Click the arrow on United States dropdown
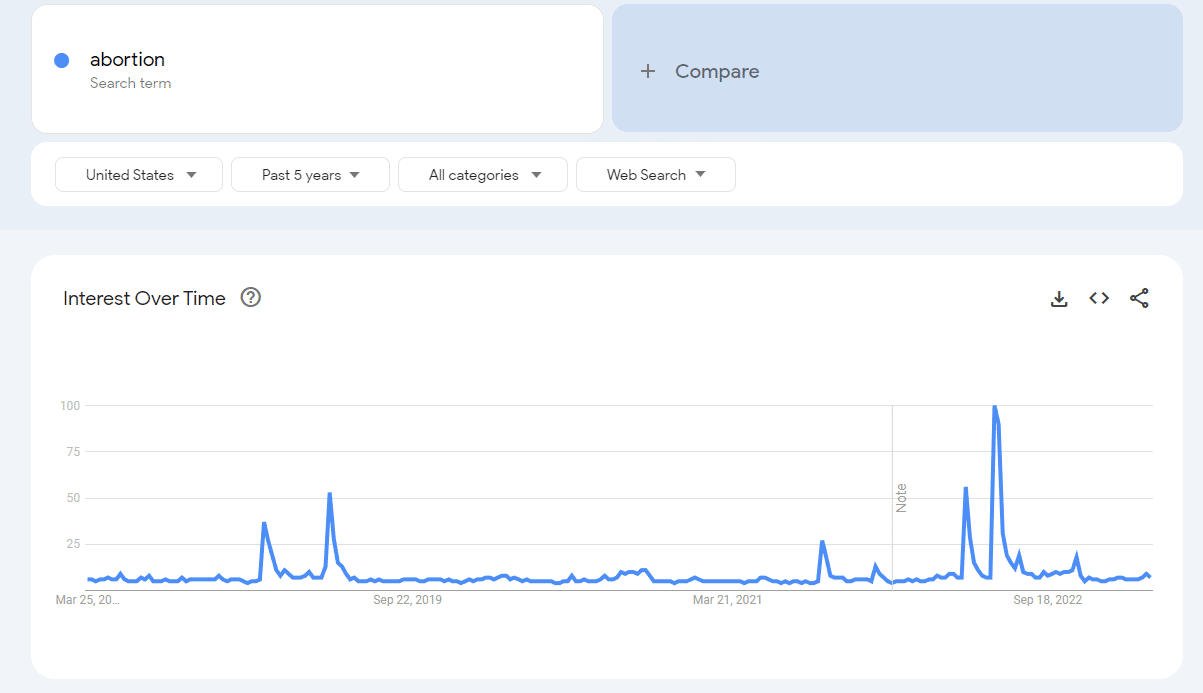The height and width of the screenshot is (693, 1203). [191, 174]
